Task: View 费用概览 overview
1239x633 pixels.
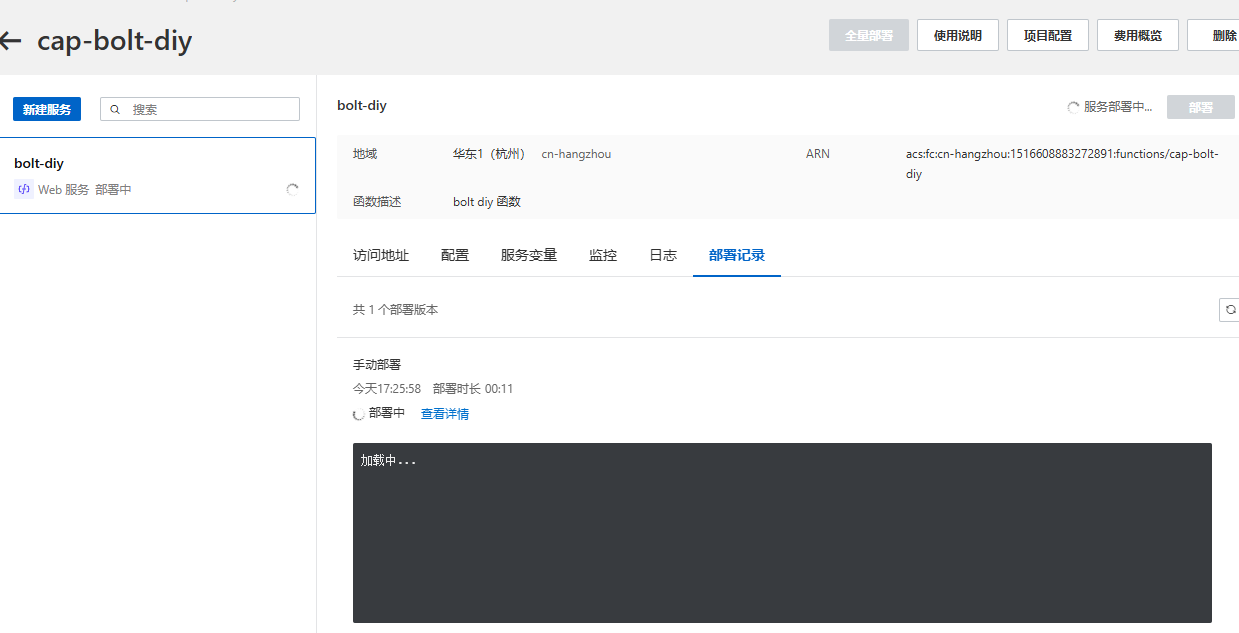Action: click(x=1137, y=35)
